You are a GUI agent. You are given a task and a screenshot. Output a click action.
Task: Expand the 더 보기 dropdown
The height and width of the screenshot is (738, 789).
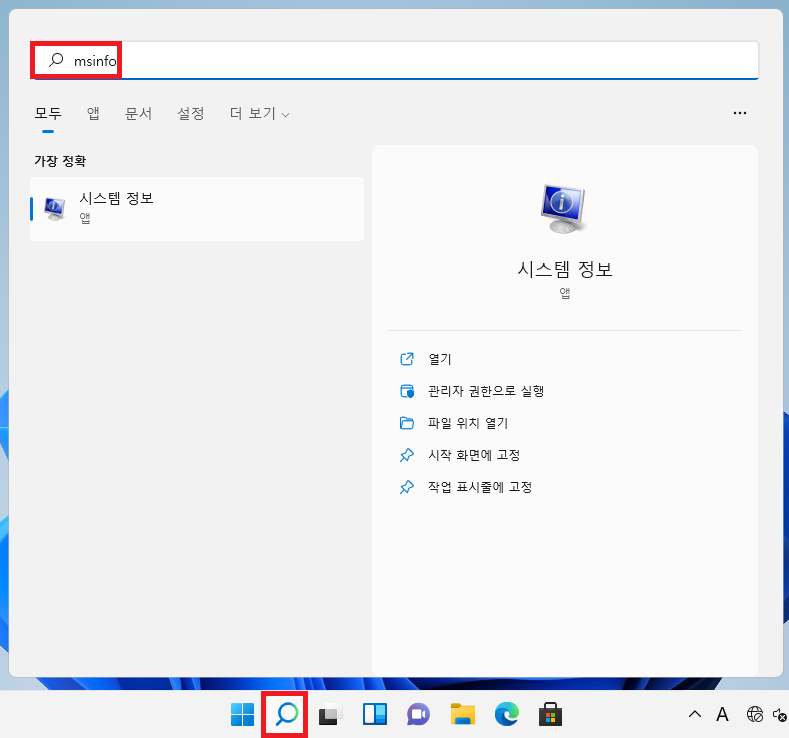click(x=259, y=113)
